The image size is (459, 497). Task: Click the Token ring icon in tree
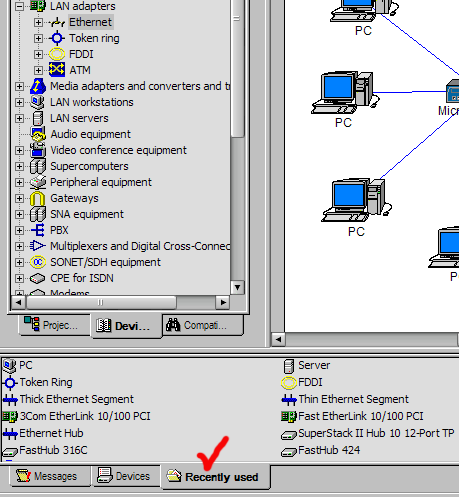click(x=57, y=38)
